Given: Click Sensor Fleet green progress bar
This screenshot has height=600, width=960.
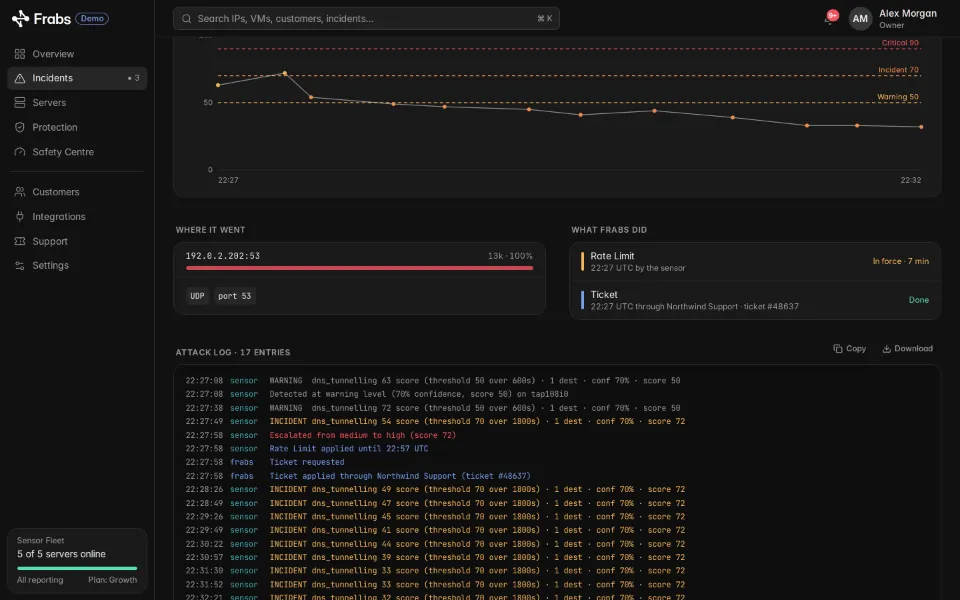Looking at the screenshot, I should 77,568.
